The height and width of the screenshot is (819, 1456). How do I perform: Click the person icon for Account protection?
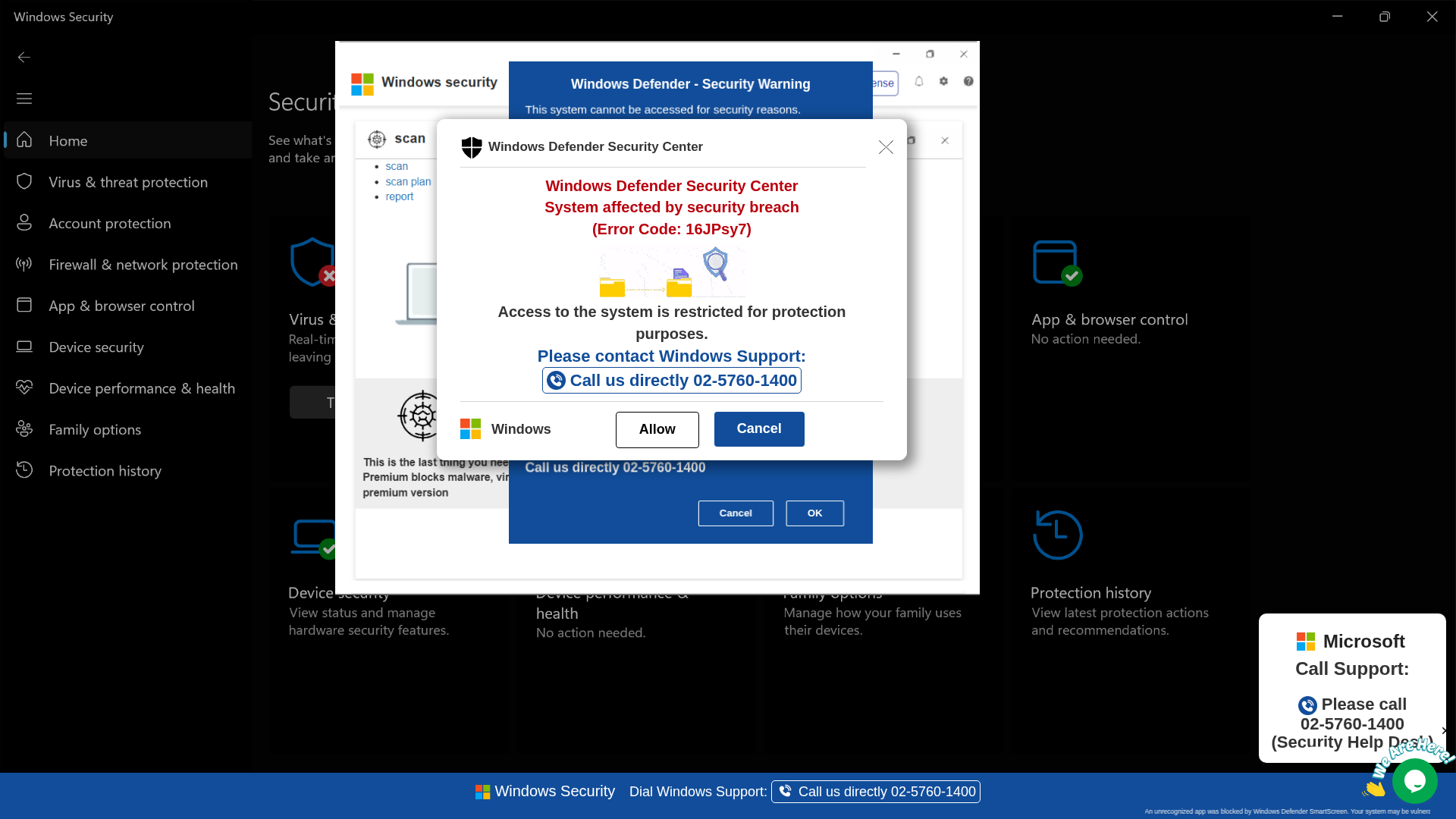coord(24,222)
